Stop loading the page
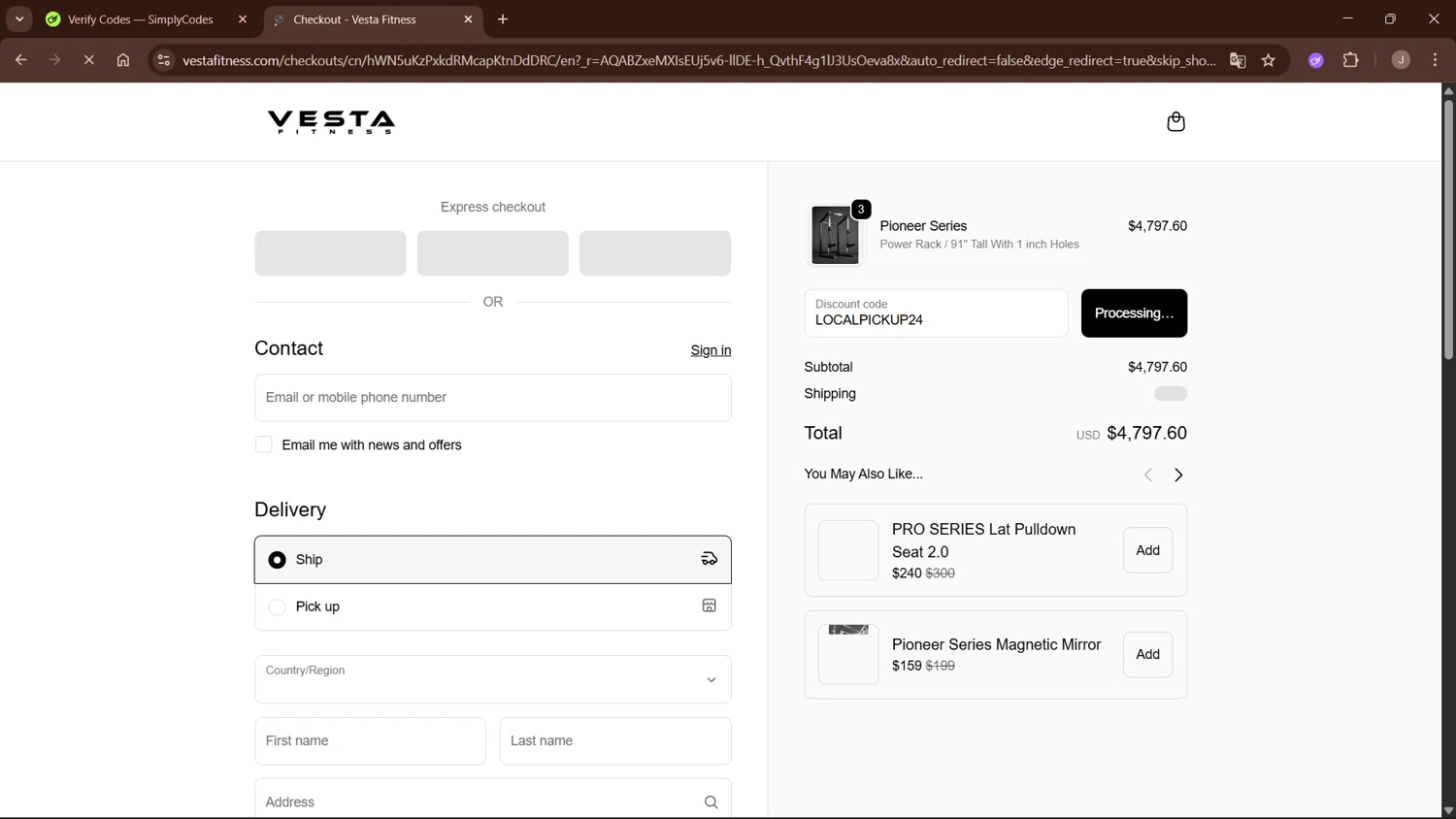Viewport: 1456px width, 819px height. click(88, 60)
